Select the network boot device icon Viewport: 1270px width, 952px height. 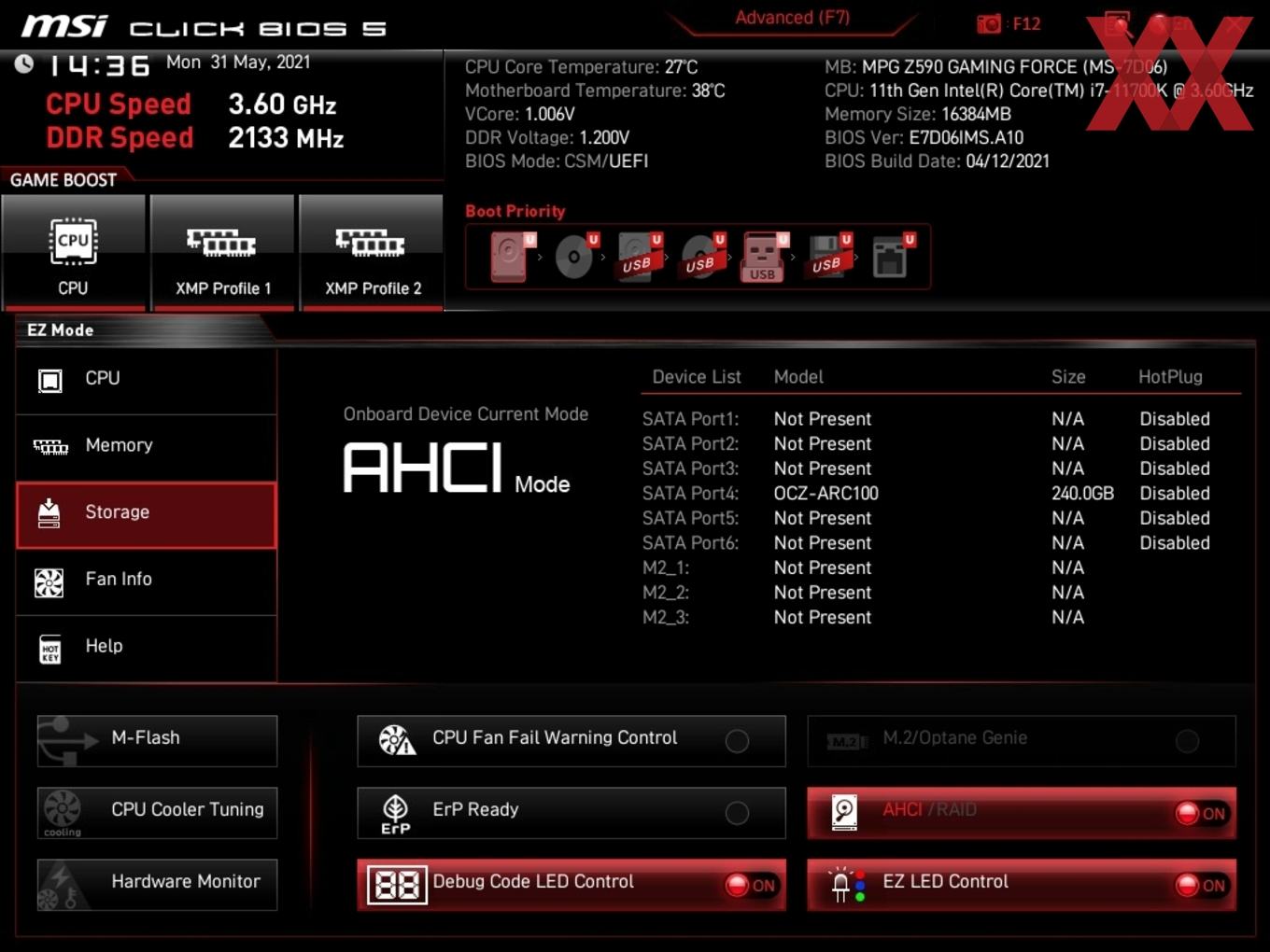point(892,257)
